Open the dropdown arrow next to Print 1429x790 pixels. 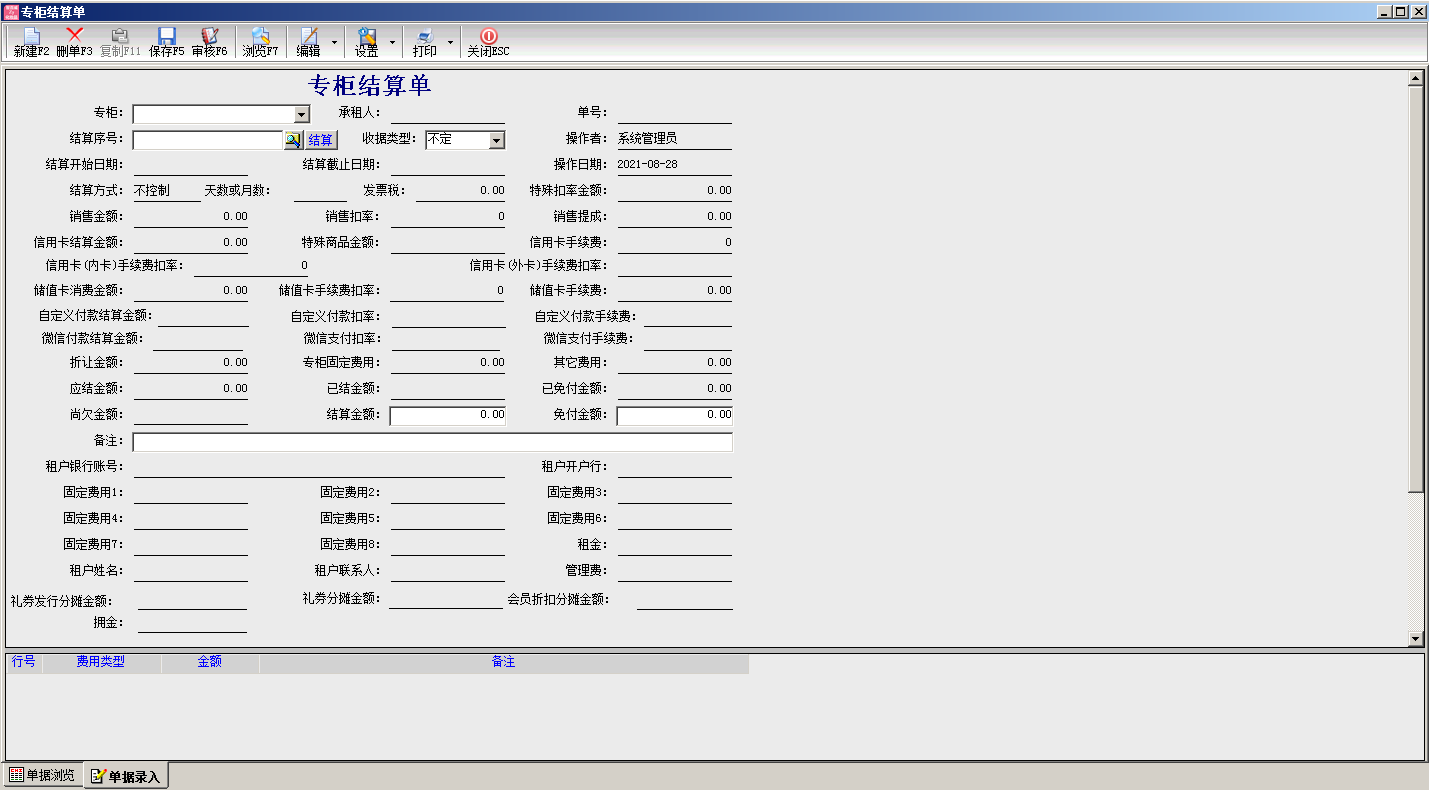450,43
